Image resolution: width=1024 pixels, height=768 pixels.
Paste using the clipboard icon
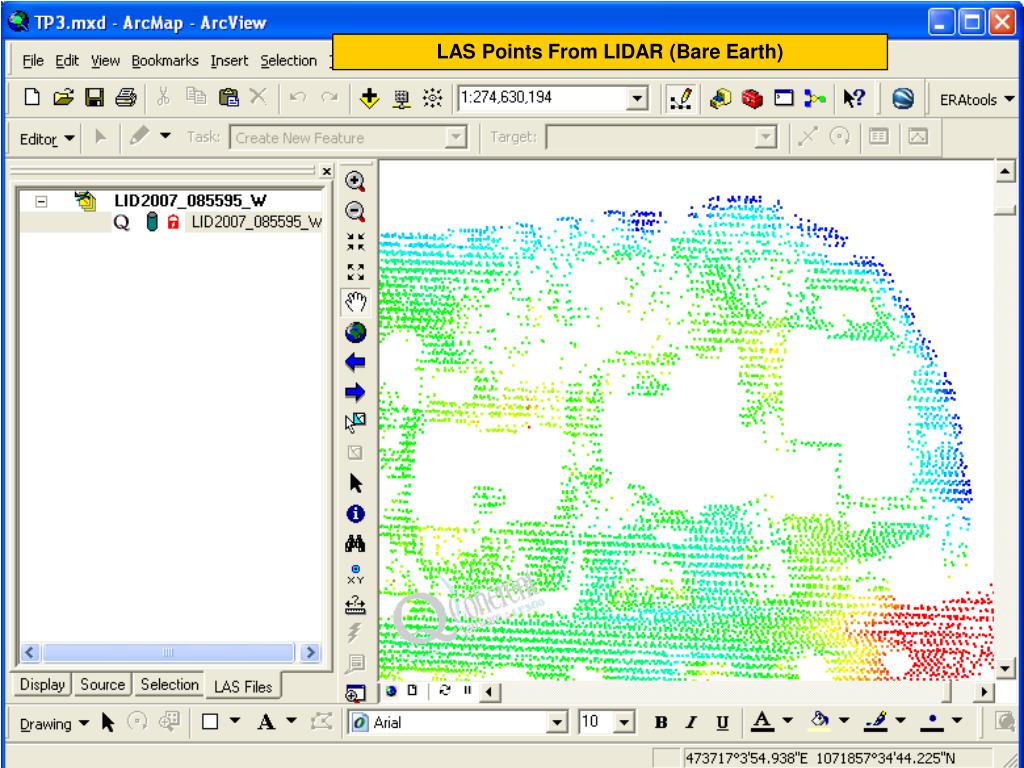pyautogui.click(x=229, y=98)
